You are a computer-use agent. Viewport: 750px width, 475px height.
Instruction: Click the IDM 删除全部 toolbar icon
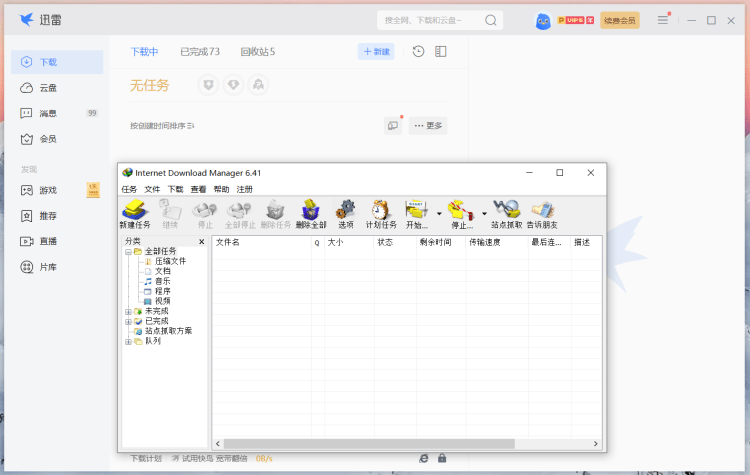point(310,214)
